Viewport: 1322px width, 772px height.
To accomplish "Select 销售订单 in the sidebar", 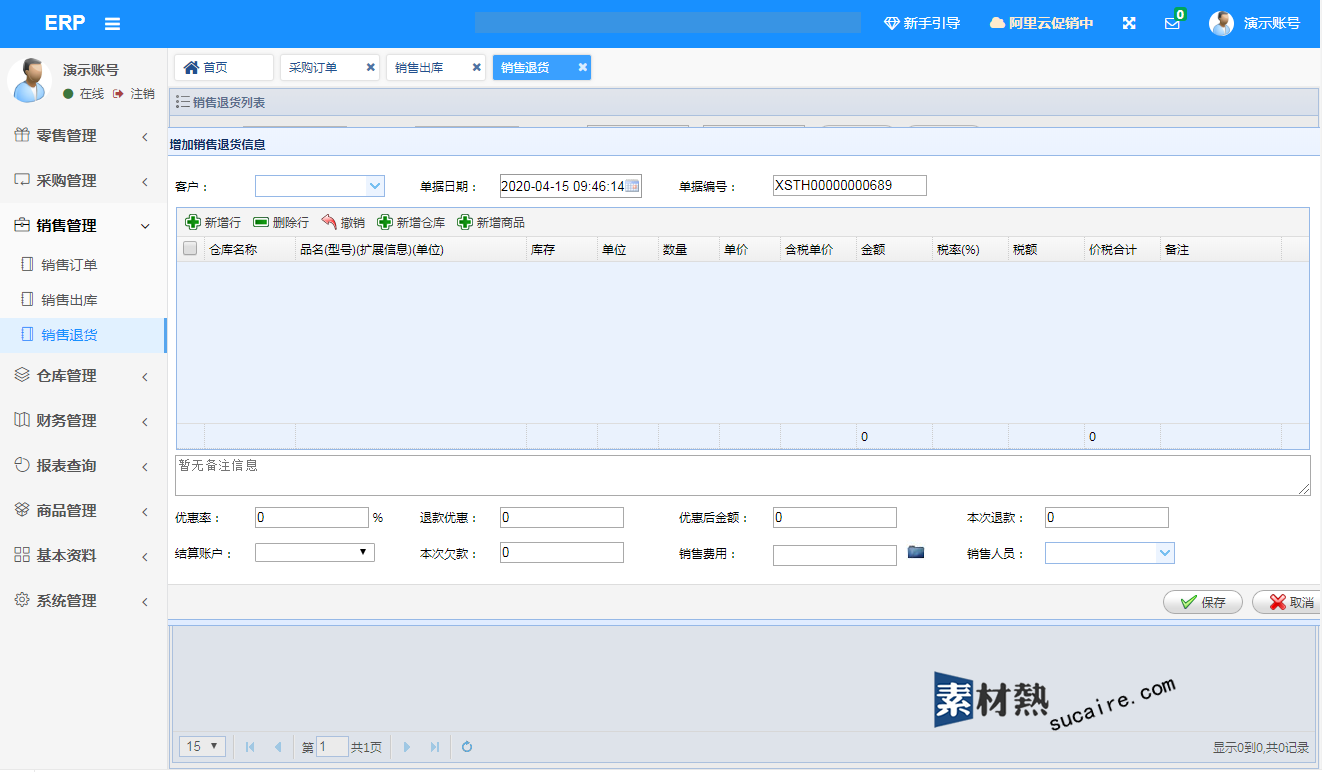I will coord(69,265).
